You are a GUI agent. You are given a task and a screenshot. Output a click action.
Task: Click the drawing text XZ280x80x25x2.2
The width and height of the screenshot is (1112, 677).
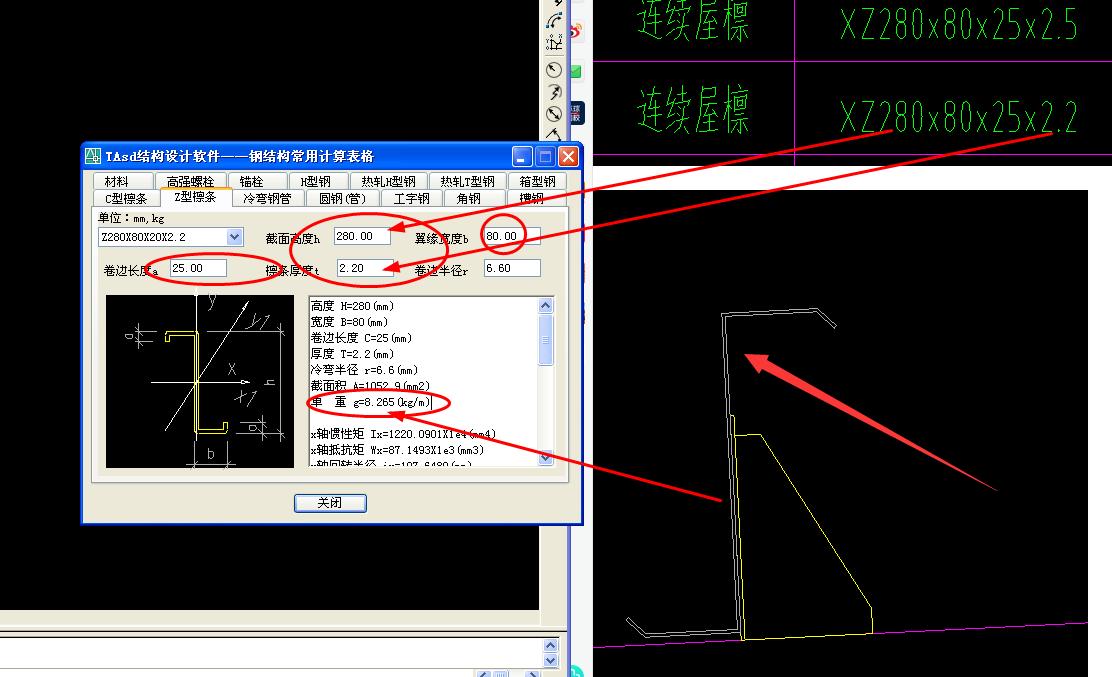pos(959,117)
